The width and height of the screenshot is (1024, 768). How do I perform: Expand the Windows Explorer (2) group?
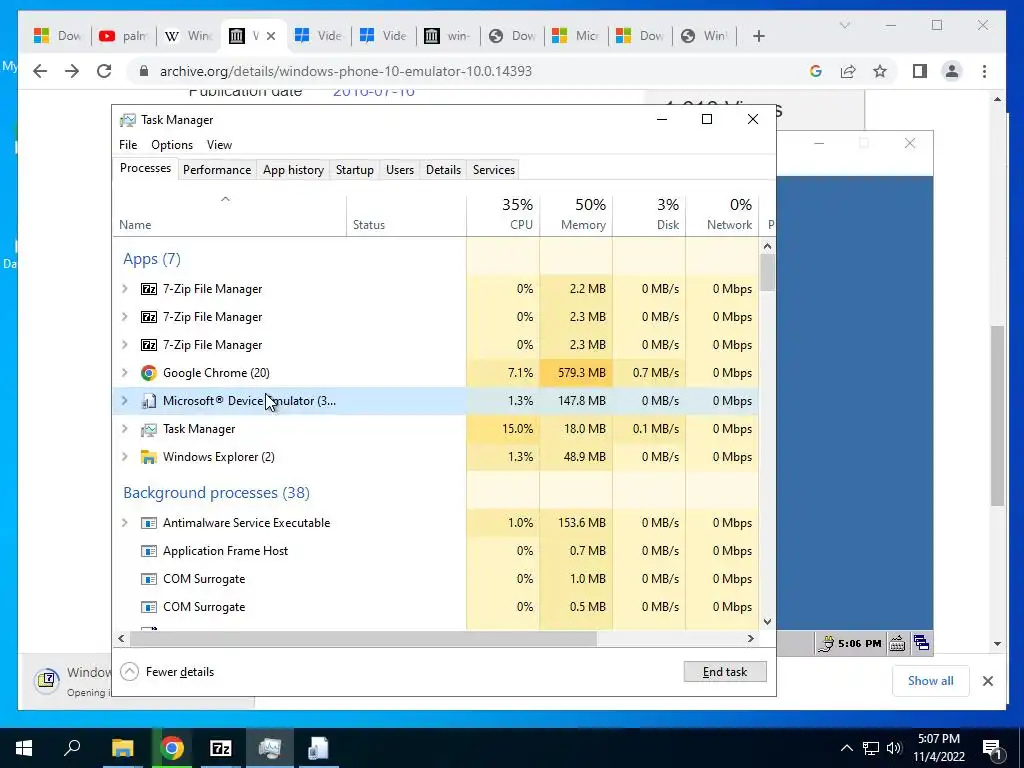pos(125,457)
